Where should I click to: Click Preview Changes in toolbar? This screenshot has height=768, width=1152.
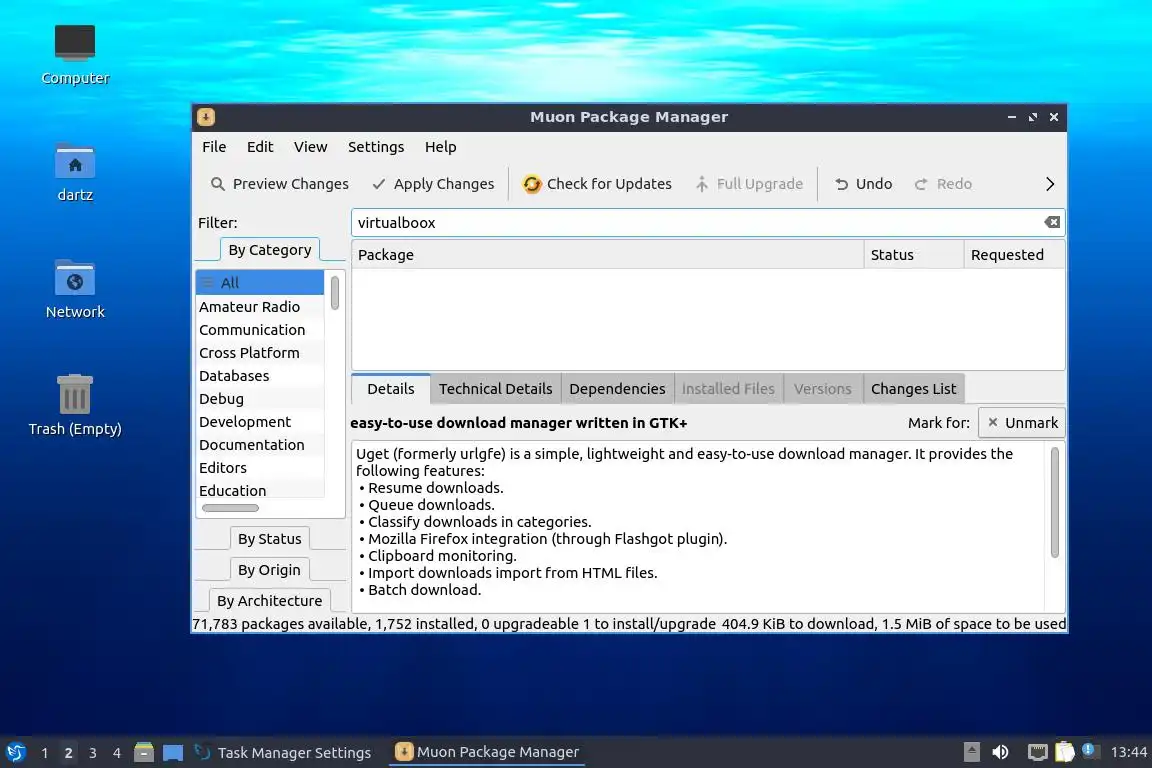click(279, 184)
